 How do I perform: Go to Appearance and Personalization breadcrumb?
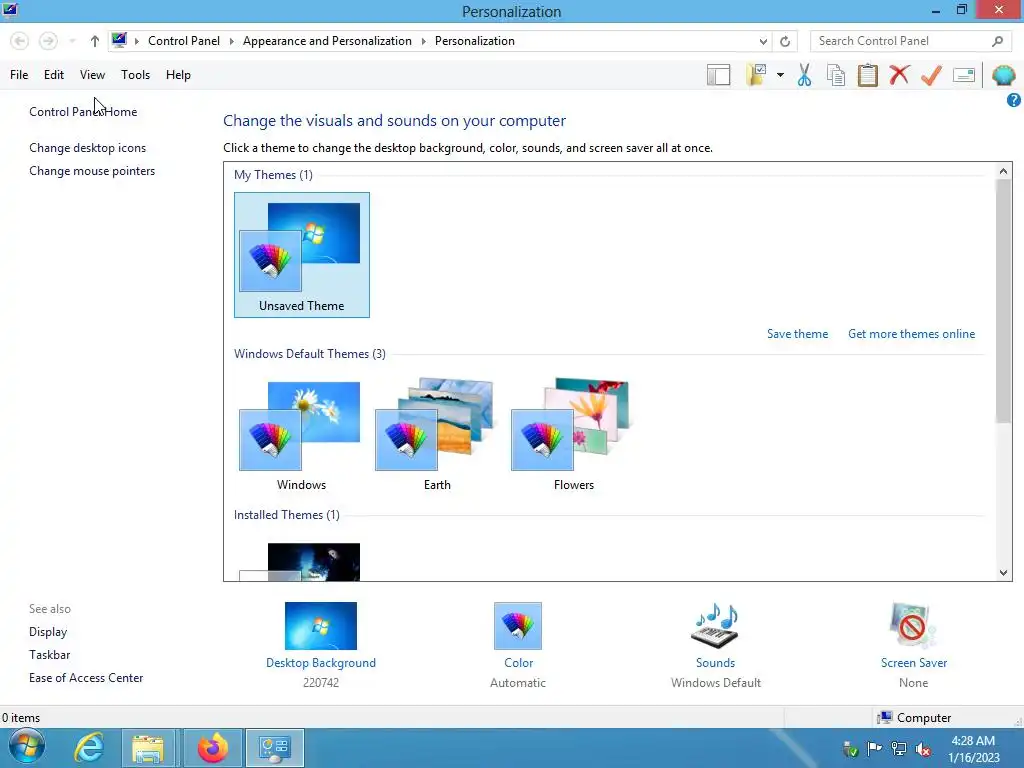tap(327, 41)
